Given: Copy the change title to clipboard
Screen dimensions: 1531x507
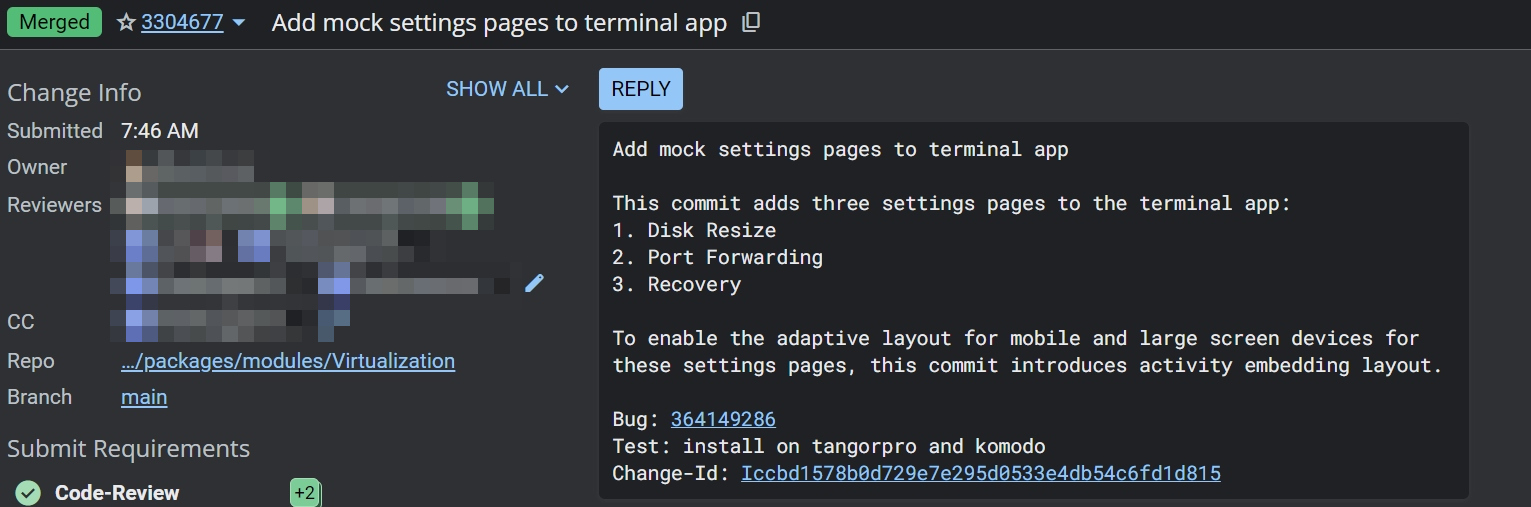Looking at the screenshot, I should click(751, 22).
